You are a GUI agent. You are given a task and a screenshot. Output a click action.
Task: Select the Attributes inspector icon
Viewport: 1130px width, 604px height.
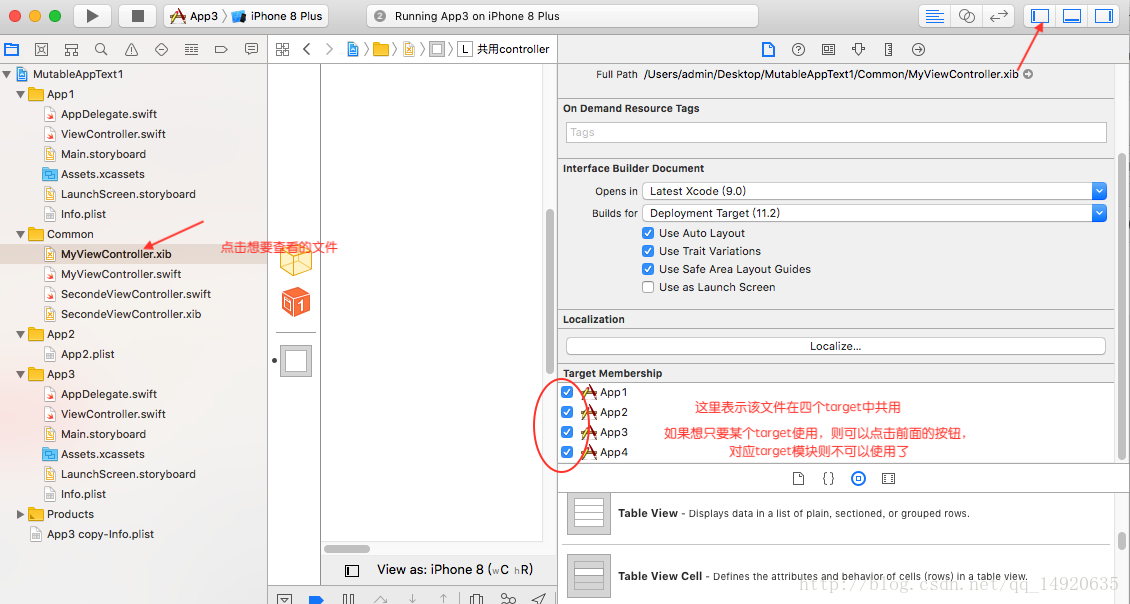(x=858, y=49)
